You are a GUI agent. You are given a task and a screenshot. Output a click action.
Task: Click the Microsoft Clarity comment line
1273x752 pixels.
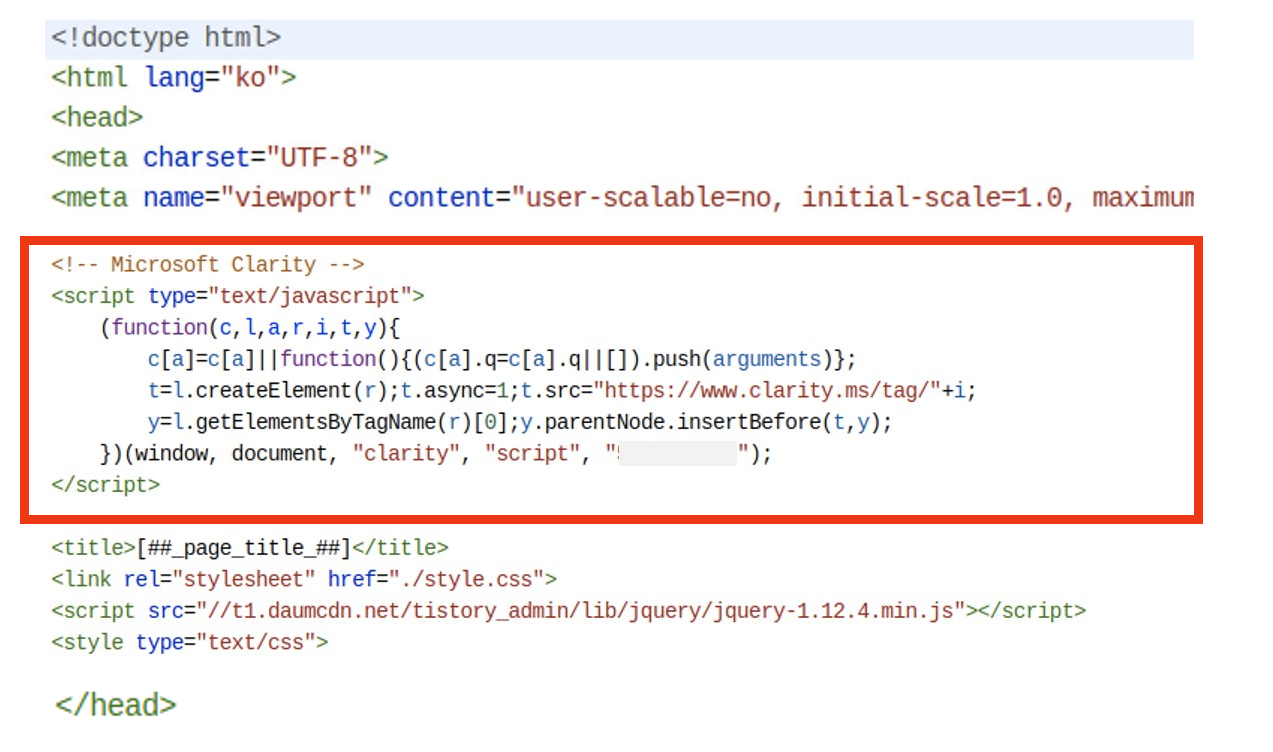(x=208, y=265)
